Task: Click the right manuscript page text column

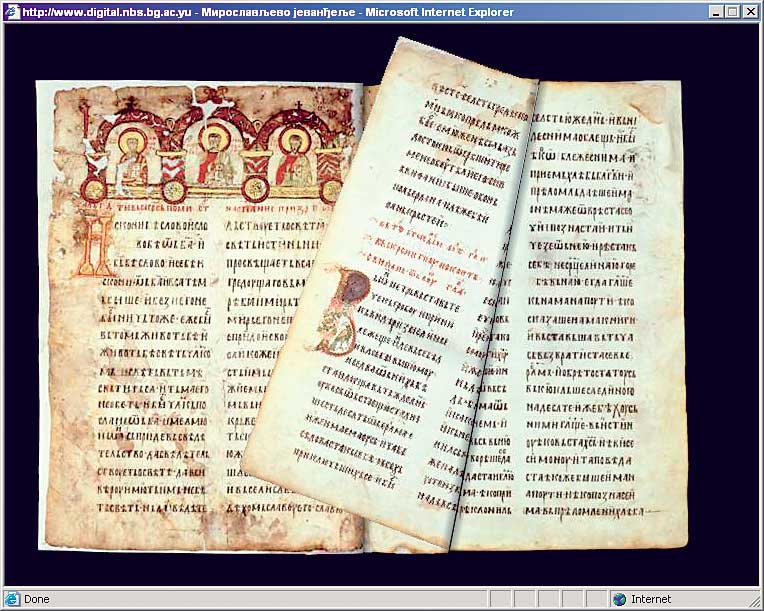Action: (582, 314)
